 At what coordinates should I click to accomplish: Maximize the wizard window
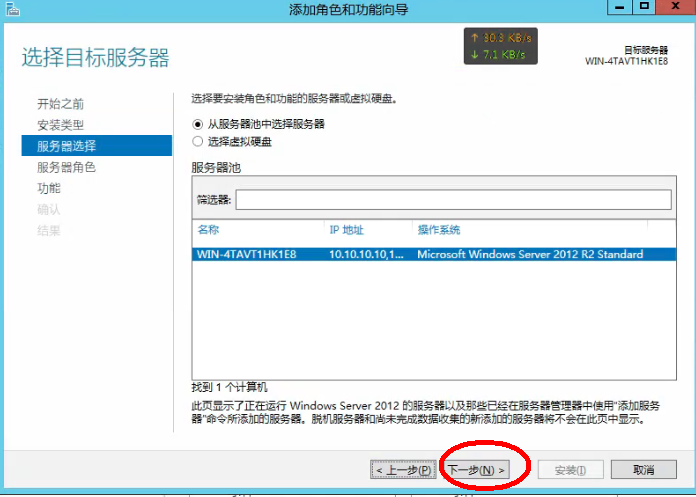click(x=645, y=8)
